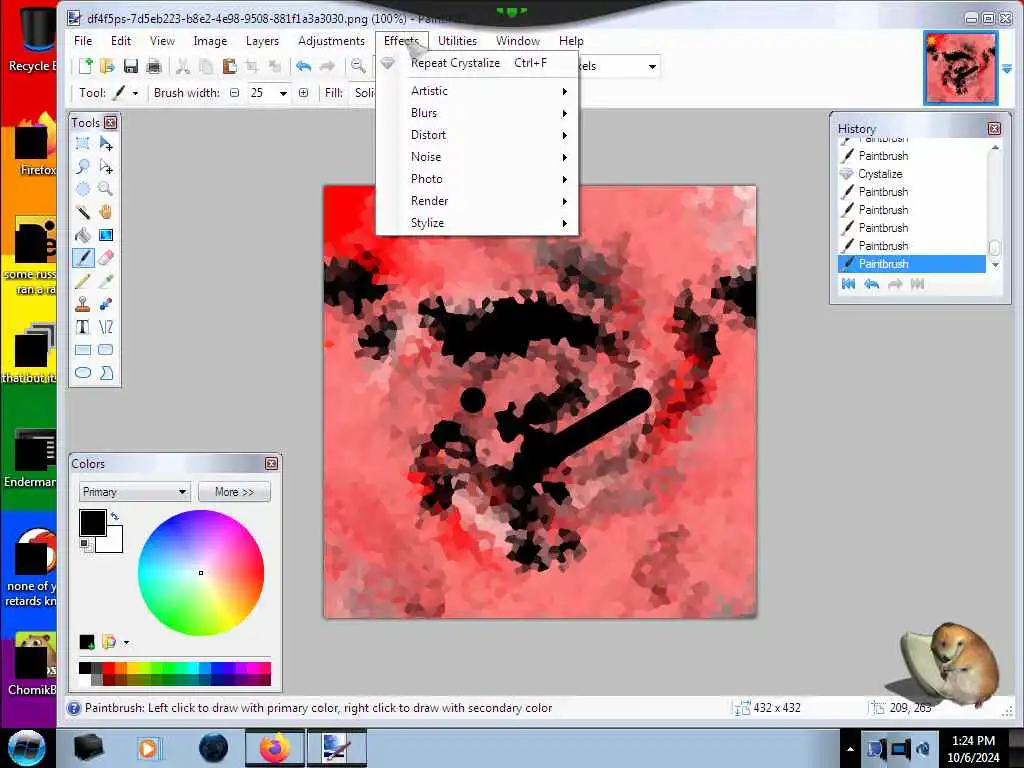Select the Paint Bucket tool
Viewport: 1024px width, 768px height.
point(83,235)
